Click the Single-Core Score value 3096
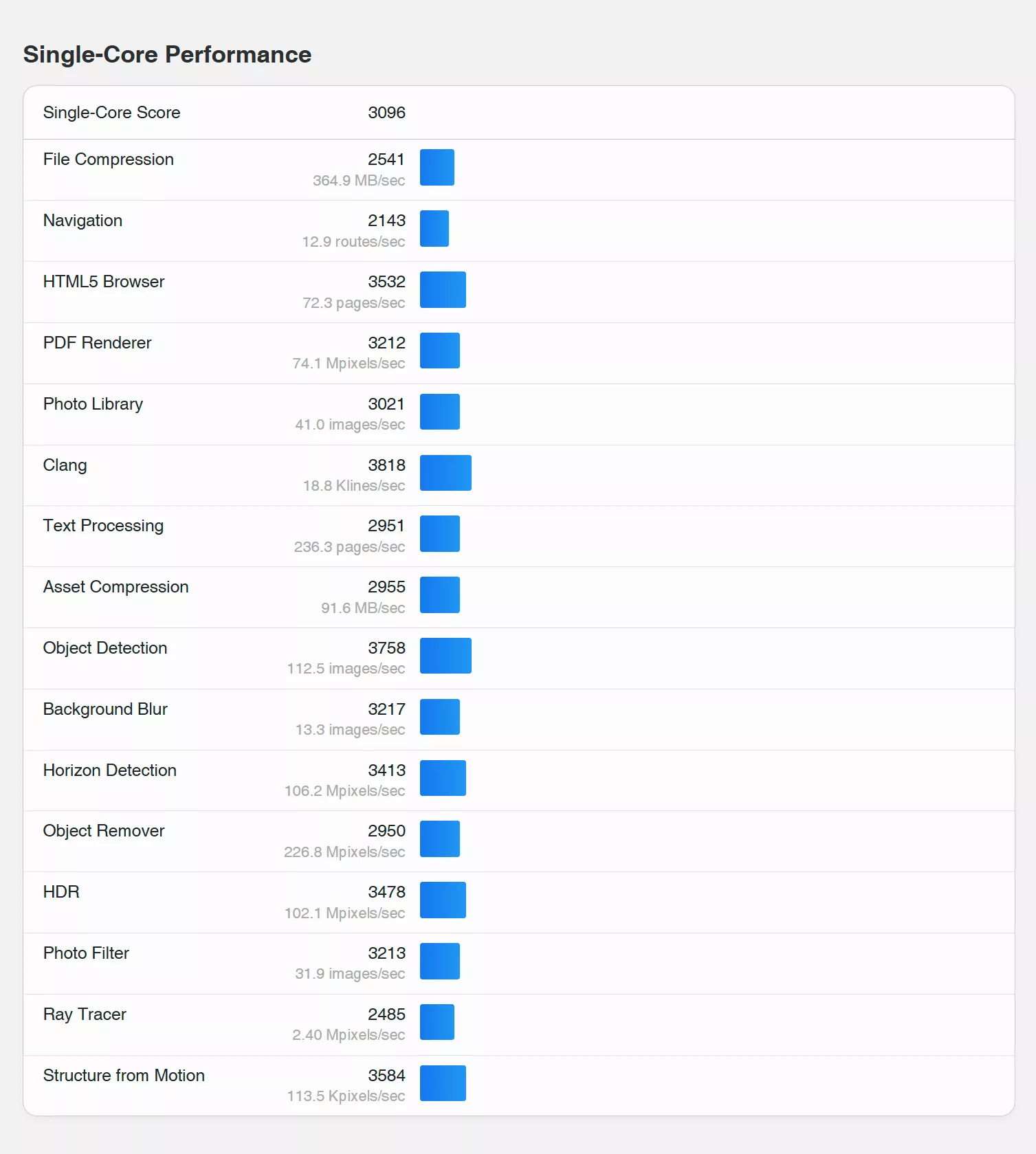The width and height of the screenshot is (1036, 1154). (x=386, y=113)
